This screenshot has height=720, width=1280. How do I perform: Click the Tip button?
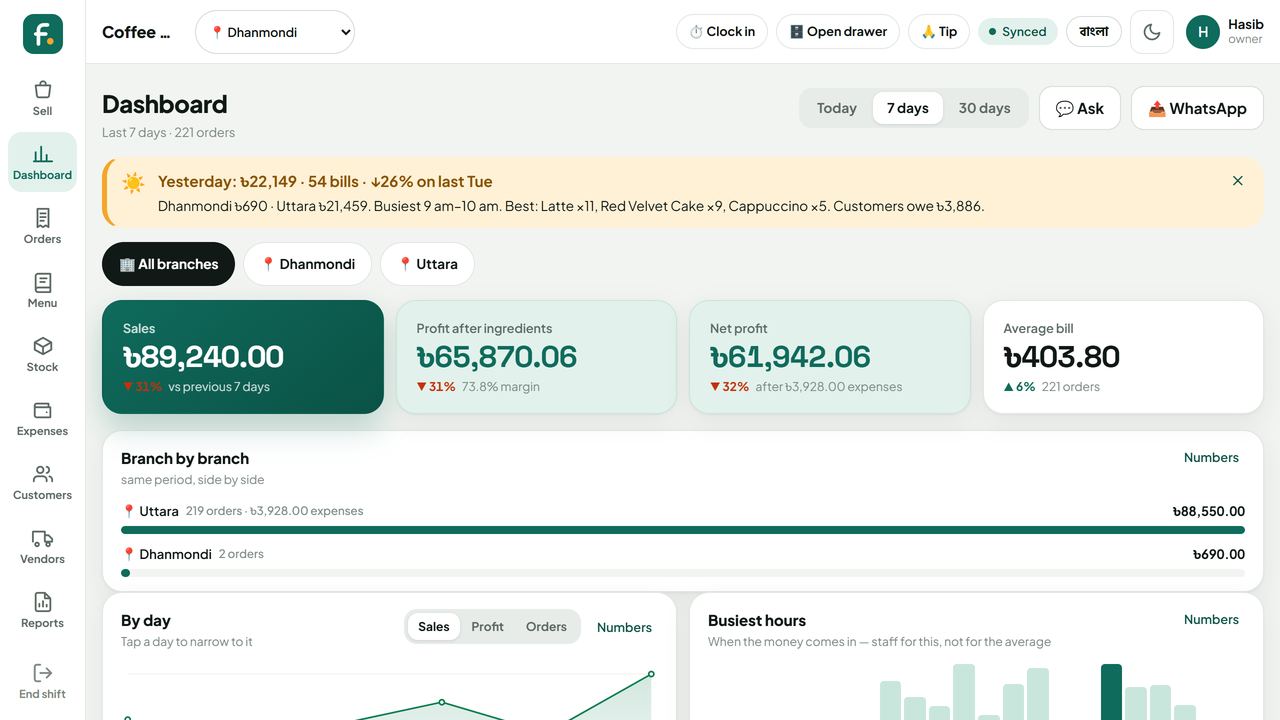tap(939, 32)
